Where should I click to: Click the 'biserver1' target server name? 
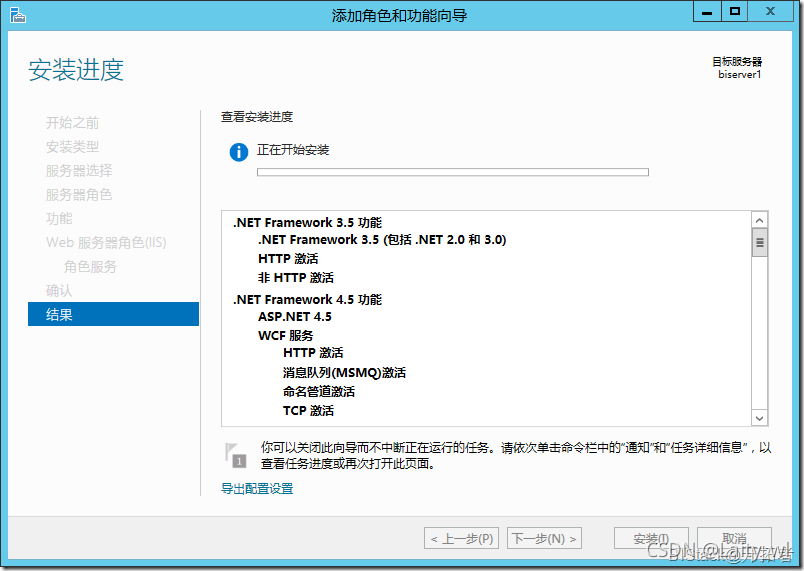coord(739,74)
